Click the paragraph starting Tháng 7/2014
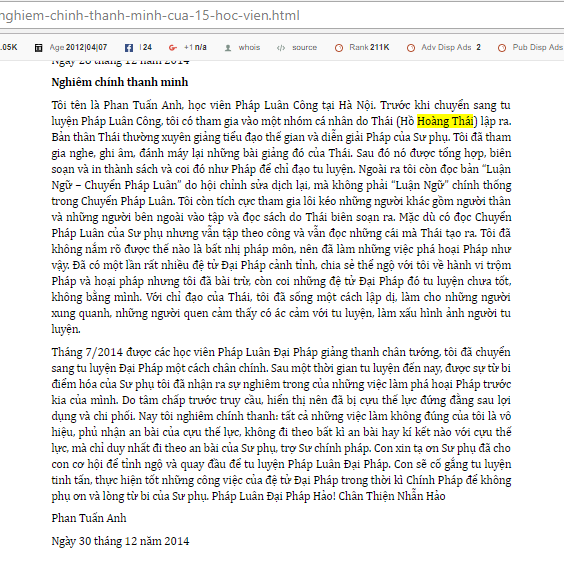Screen dimensions: 564x574 point(281,424)
